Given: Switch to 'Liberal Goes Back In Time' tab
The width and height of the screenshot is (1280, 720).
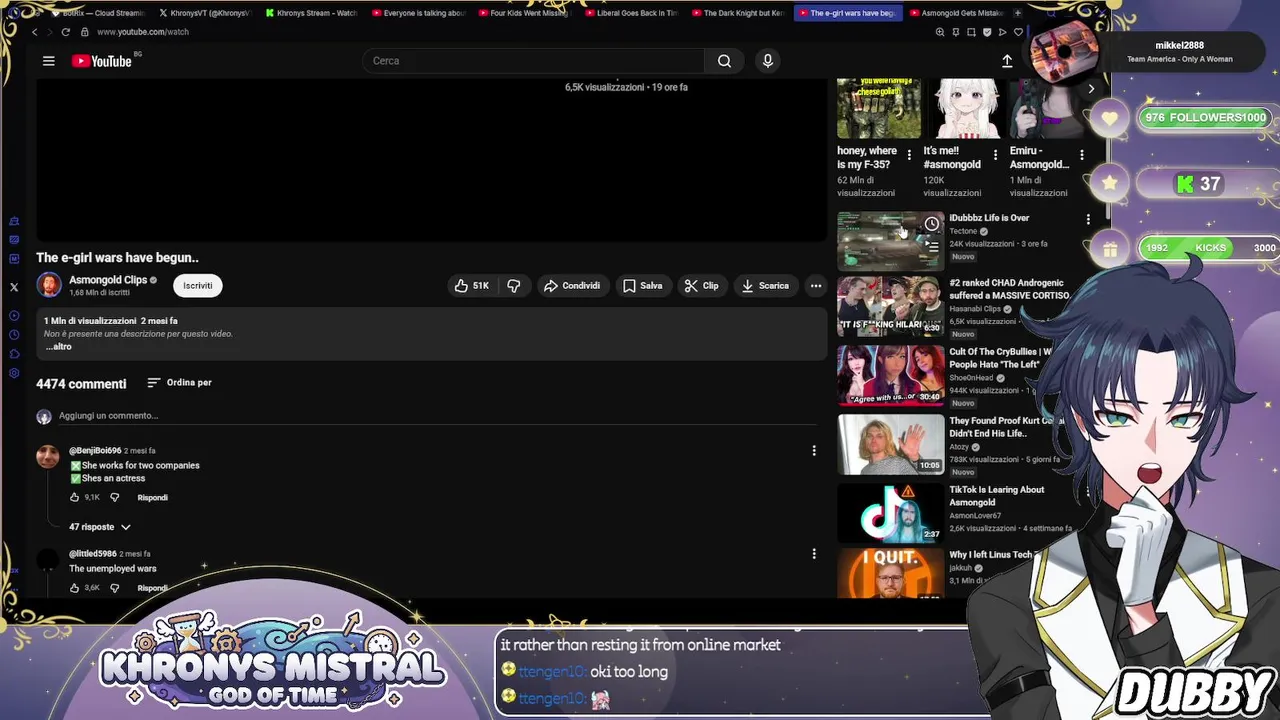Looking at the screenshot, I should tap(631, 13).
